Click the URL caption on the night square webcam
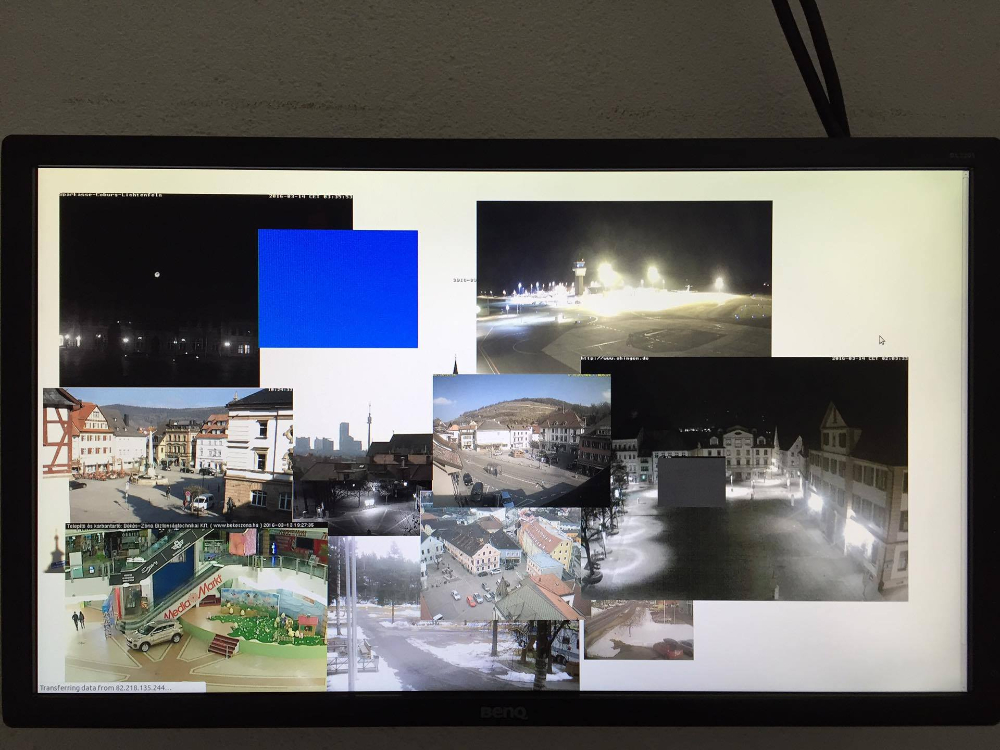The height and width of the screenshot is (750, 1000). click(617, 358)
